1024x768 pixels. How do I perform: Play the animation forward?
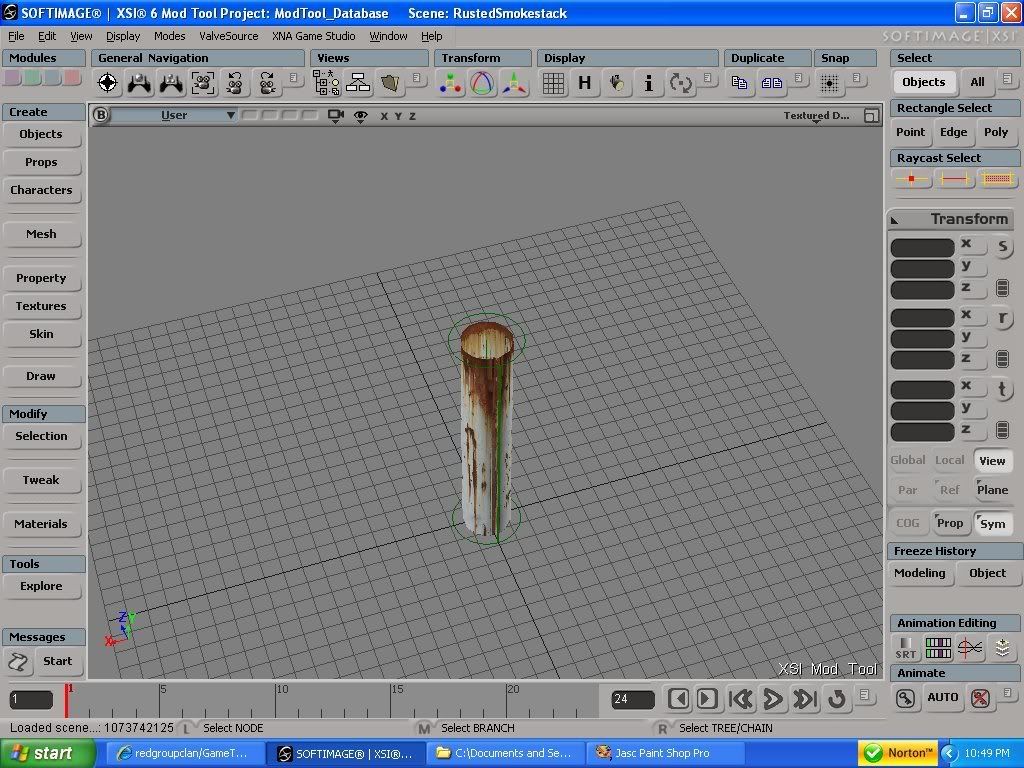click(773, 699)
